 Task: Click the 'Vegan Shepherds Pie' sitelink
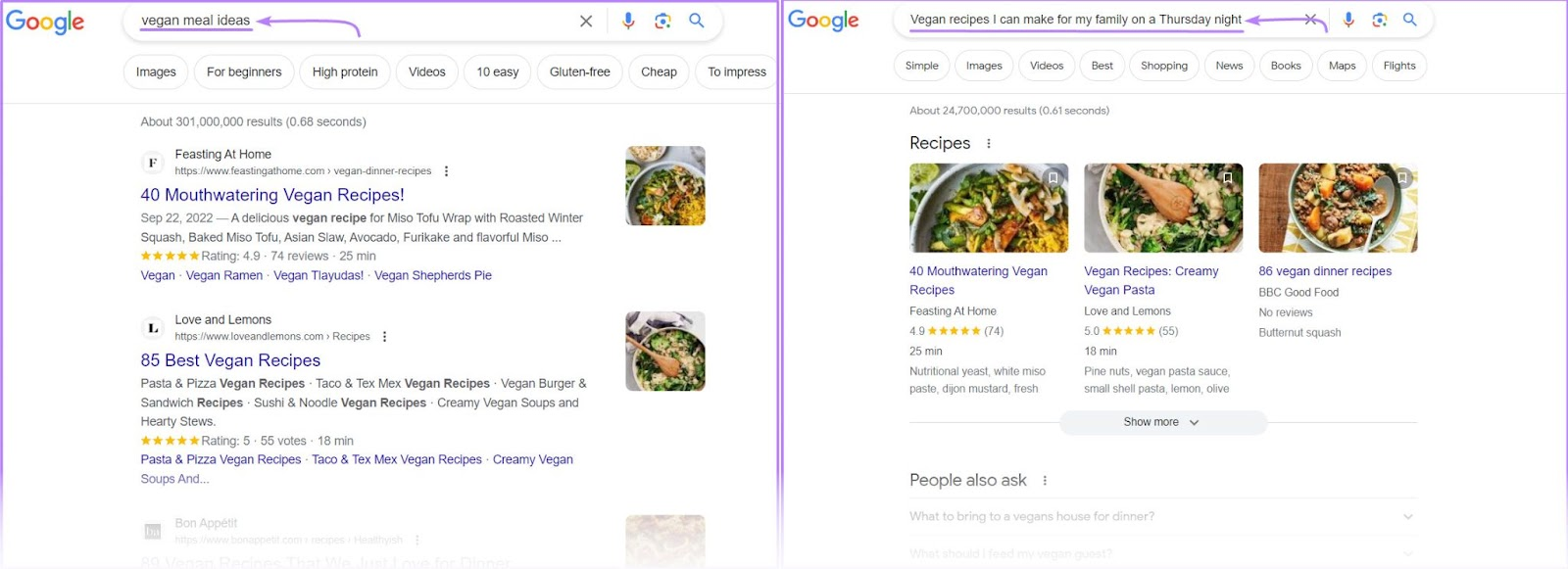coord(433,275)
